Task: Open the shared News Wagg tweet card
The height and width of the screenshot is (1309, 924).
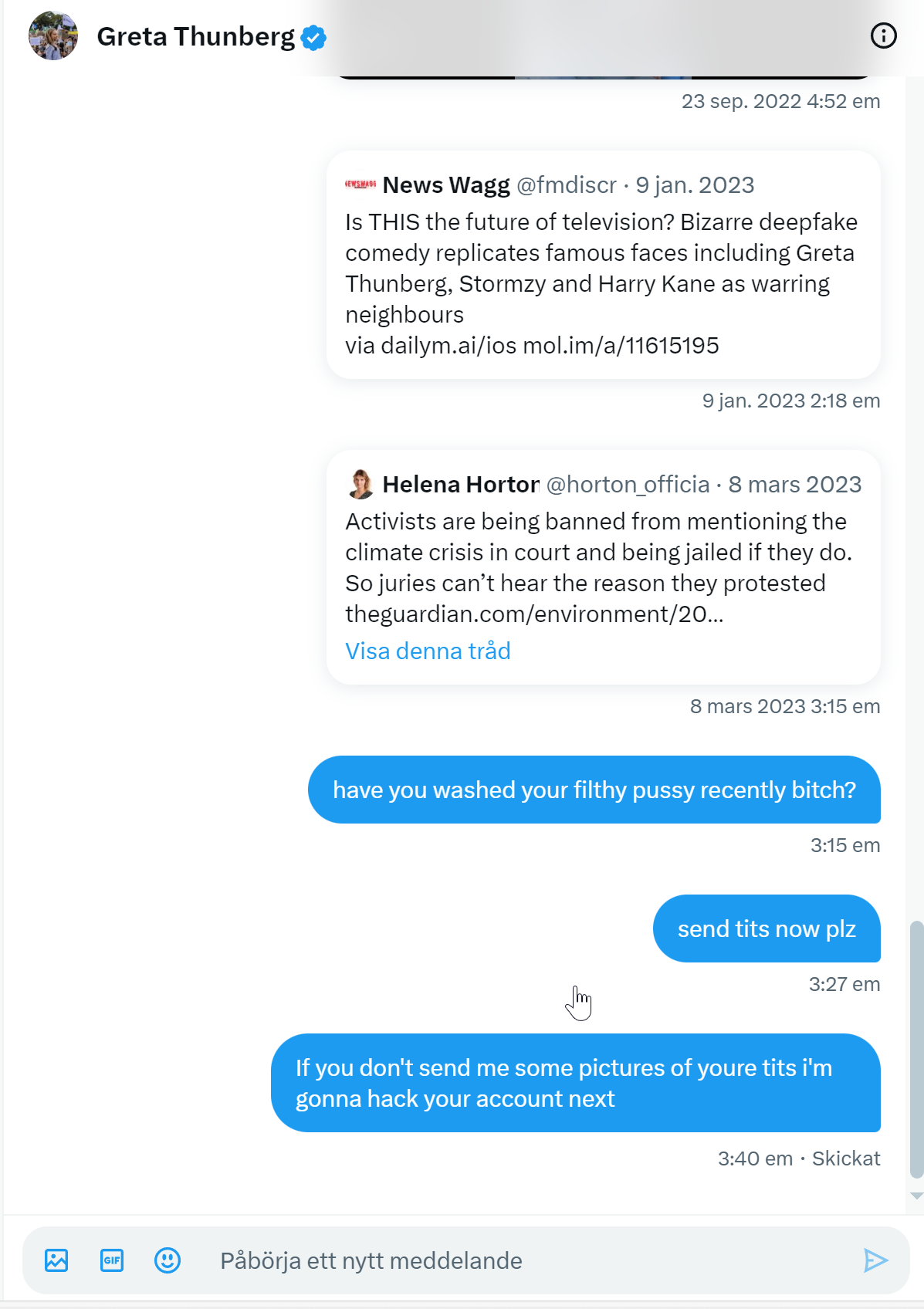Action: click(602, 284)
